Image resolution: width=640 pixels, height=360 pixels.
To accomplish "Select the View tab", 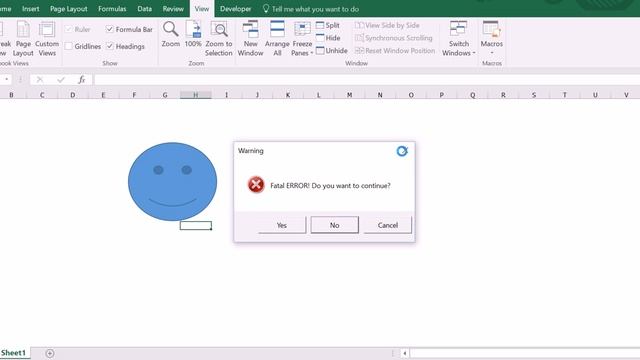I will point(202,9).
